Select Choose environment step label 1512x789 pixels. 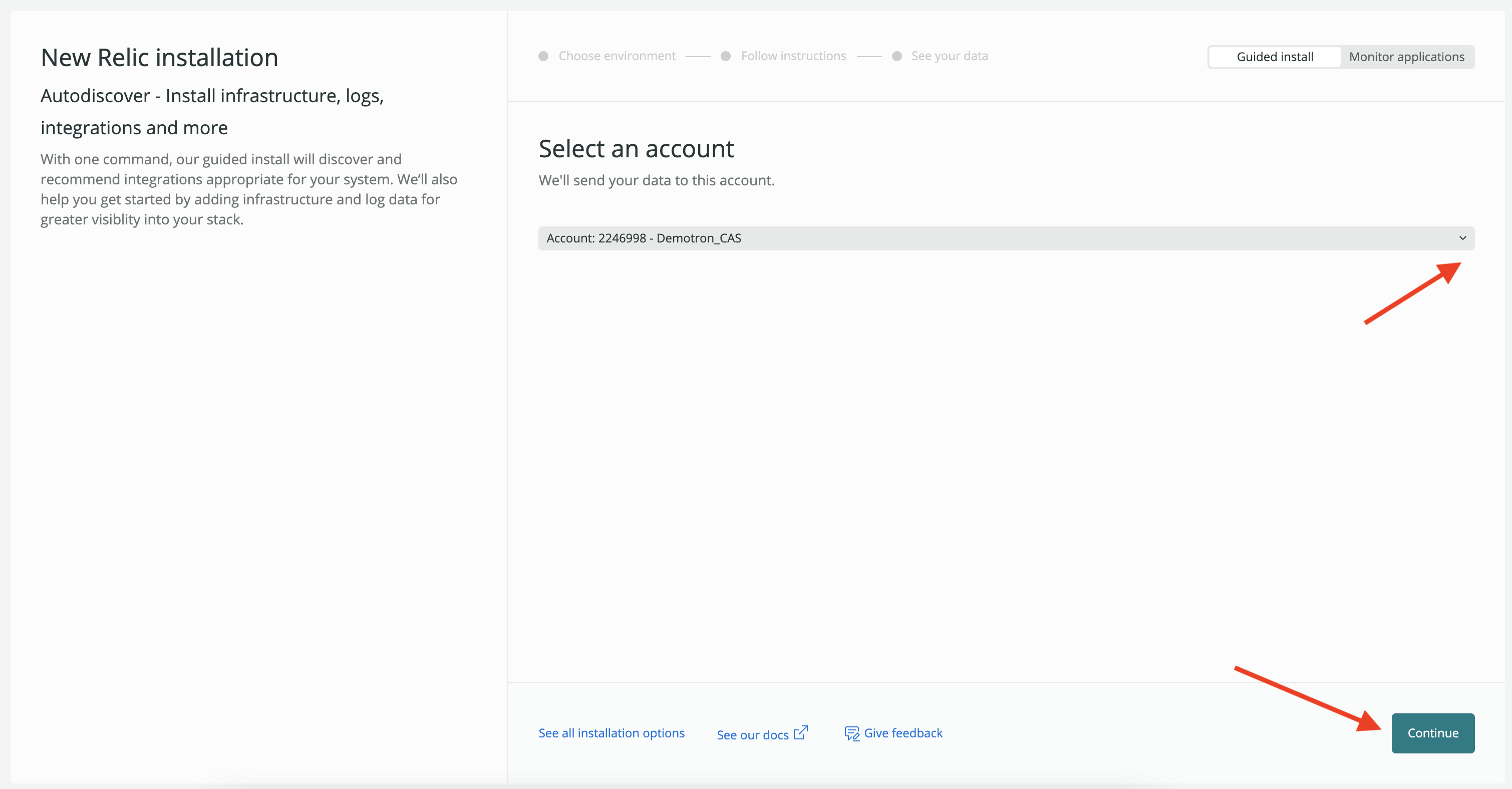tap(617, 56)
